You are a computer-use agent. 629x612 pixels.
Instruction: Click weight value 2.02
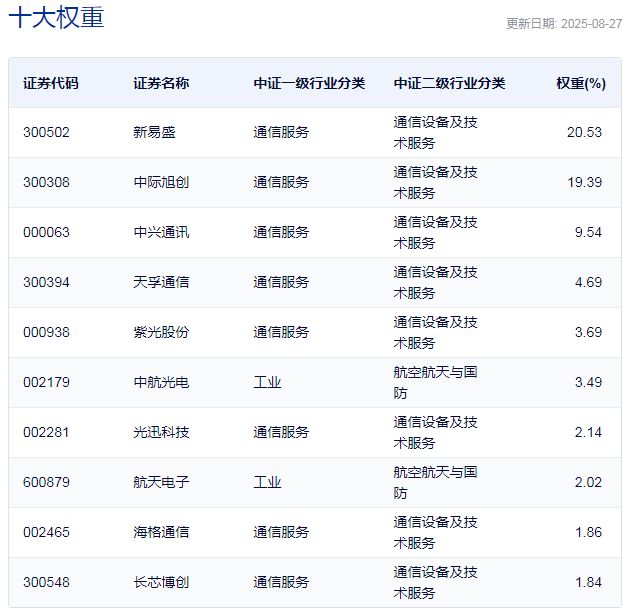click(588, 482)
